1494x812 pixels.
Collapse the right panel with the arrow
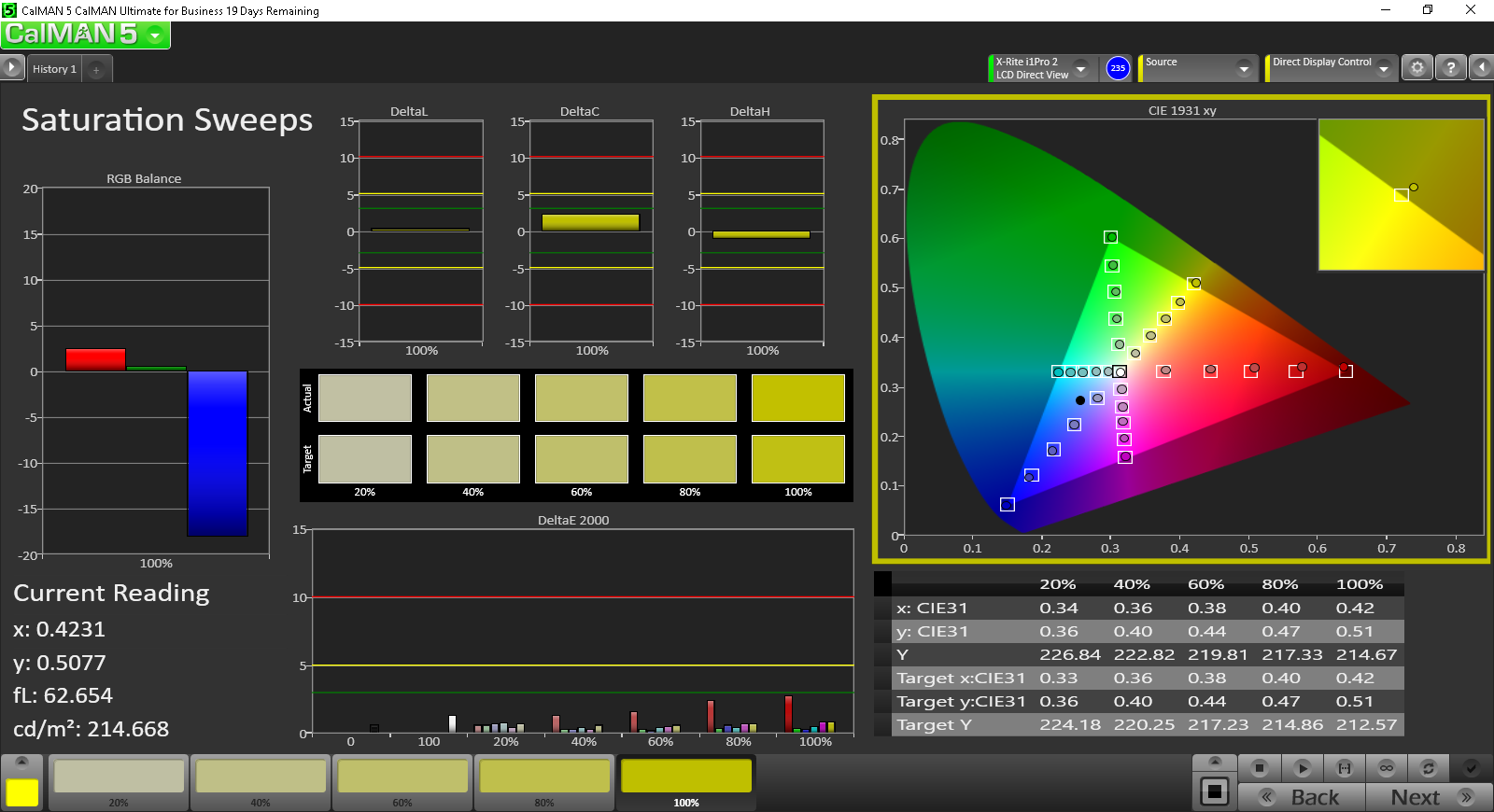tap(1481, 68)
